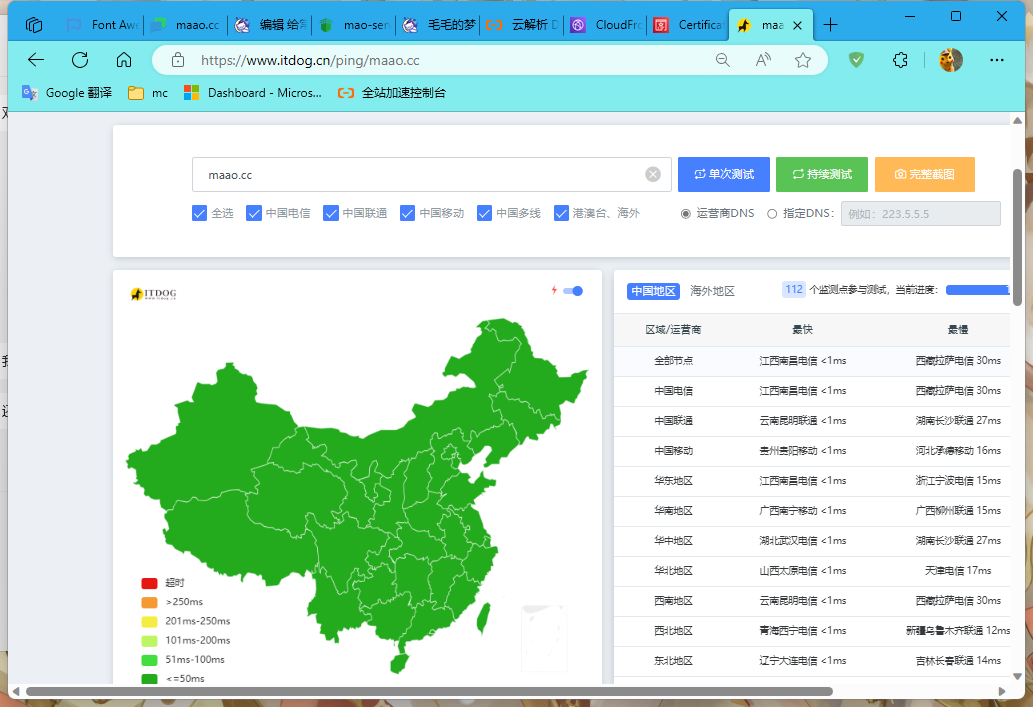Open the 全站加速控制台 bookmark

tap(392, 93)
